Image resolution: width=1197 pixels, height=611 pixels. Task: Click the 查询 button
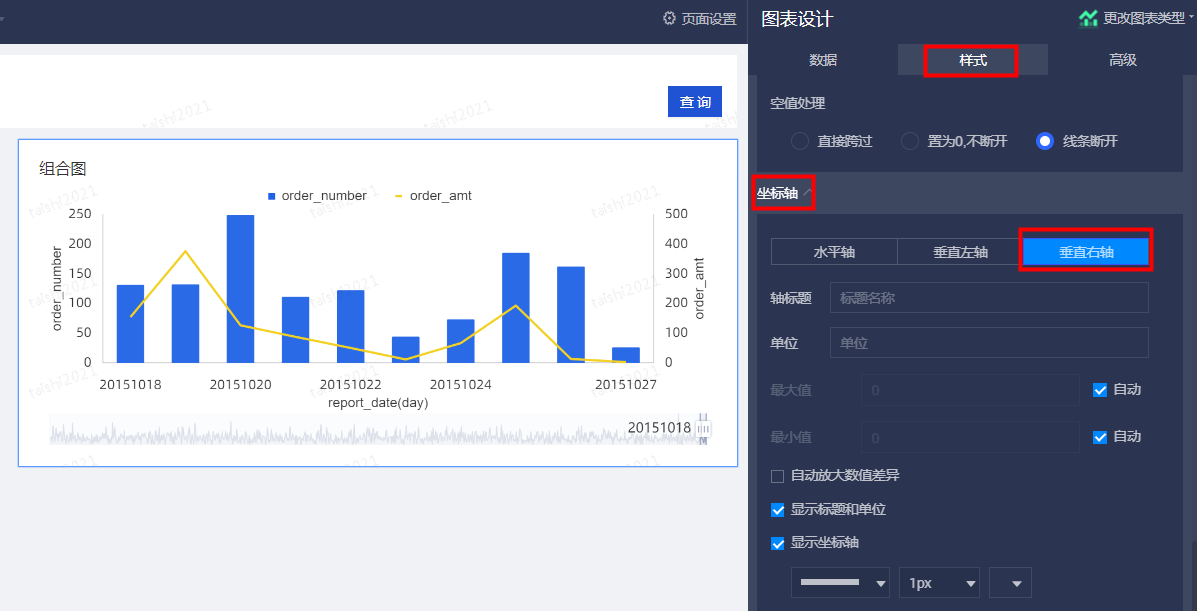[x=695, y=102]
